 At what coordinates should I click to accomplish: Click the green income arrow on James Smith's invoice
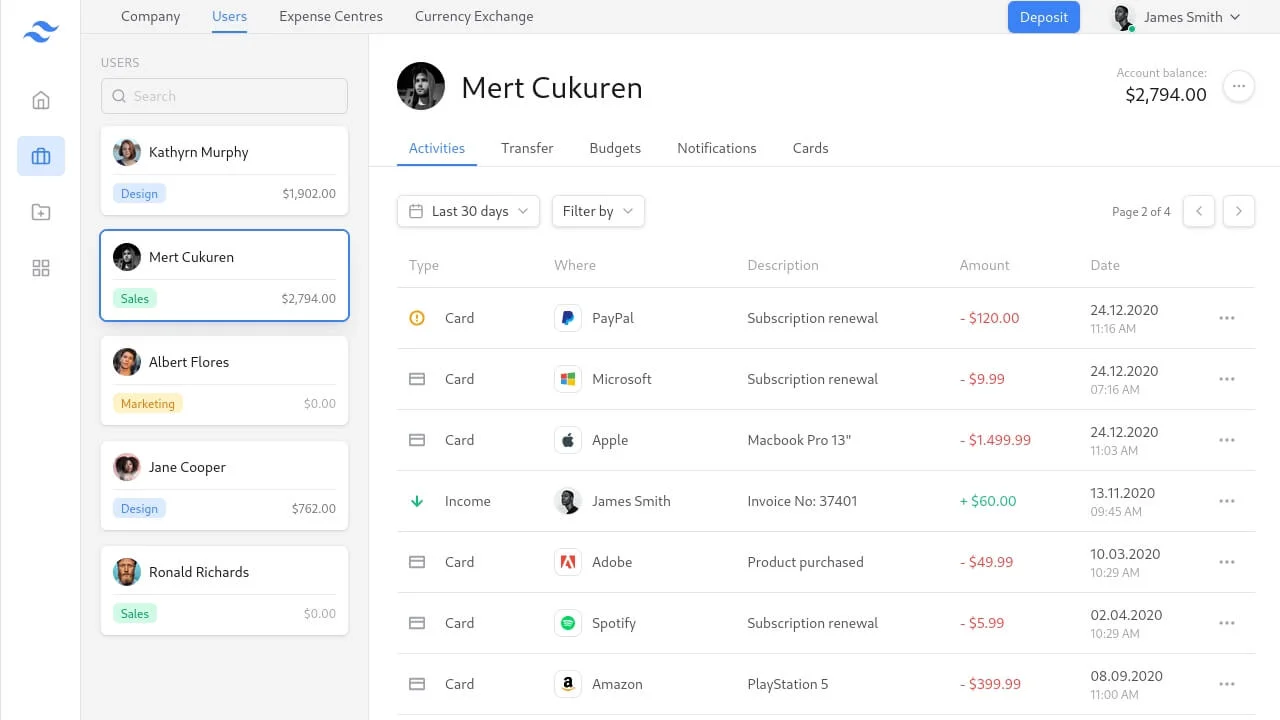tap(417, 501)
